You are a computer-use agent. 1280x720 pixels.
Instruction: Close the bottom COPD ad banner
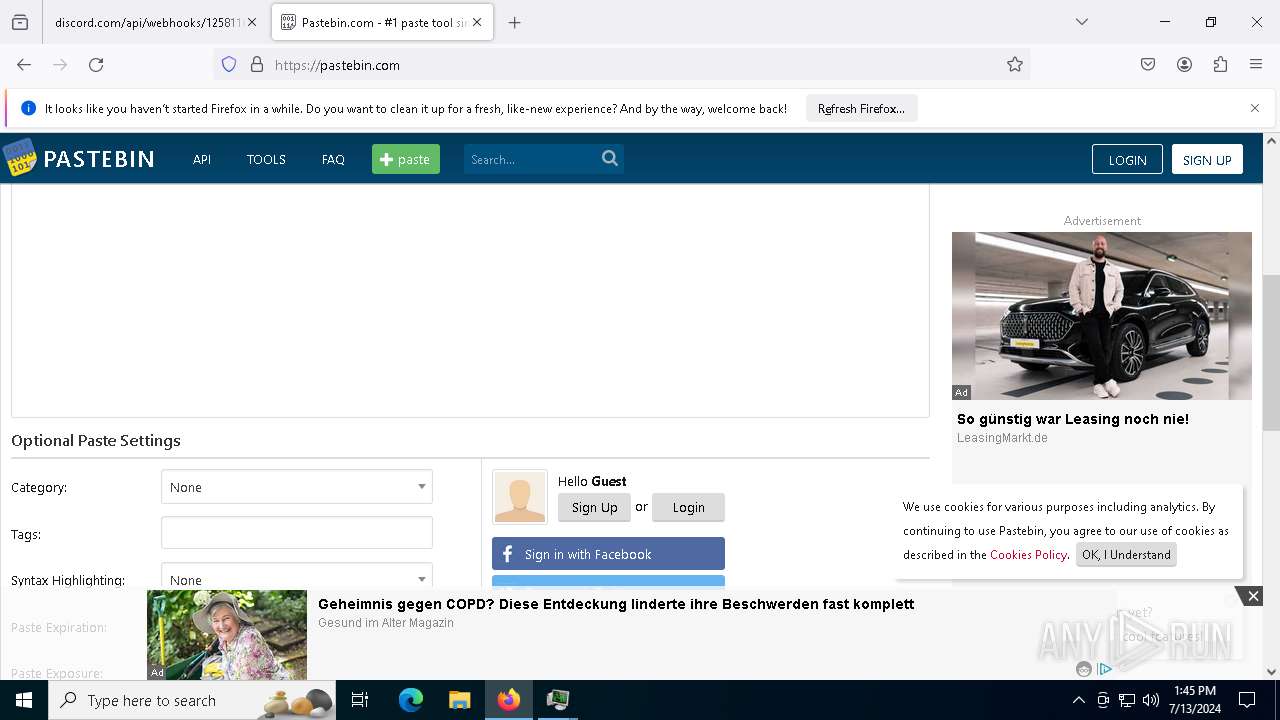click(x=1253, y=596)
